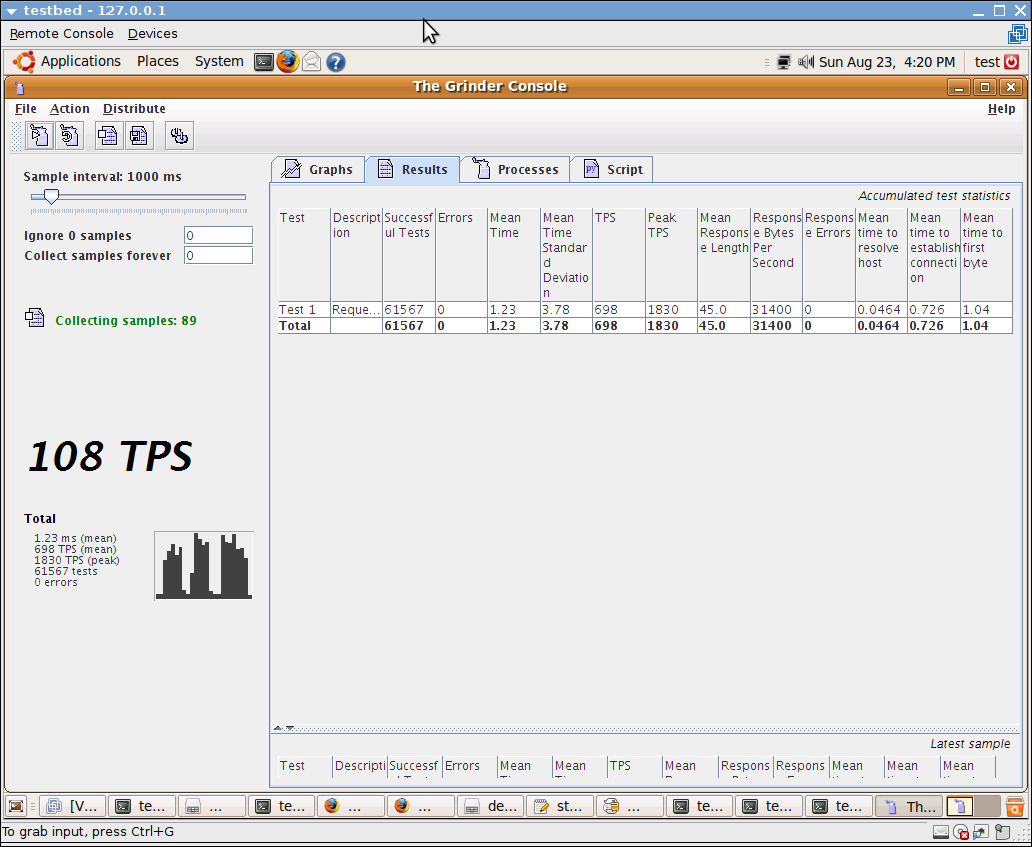
Task: Click the 'Test 1' row cell
Action: click(x=304, y=309)
